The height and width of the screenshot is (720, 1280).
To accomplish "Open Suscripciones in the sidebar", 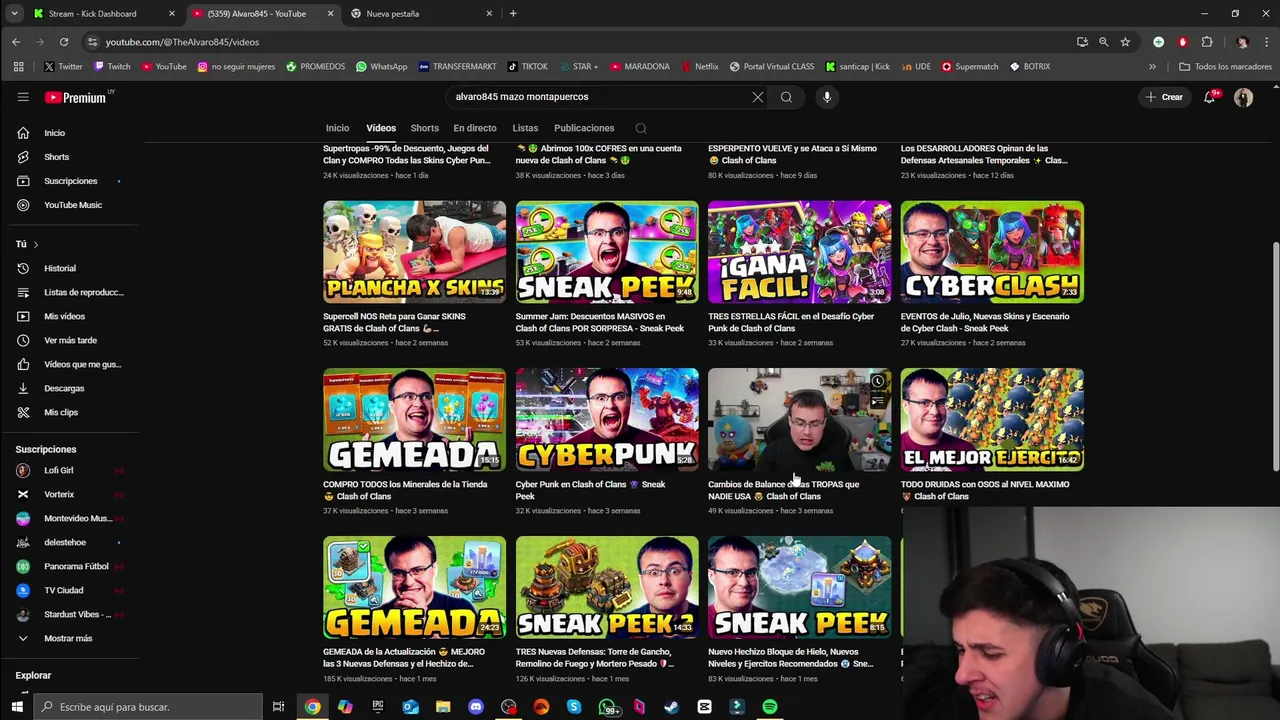I will click(x=68, y=181).
